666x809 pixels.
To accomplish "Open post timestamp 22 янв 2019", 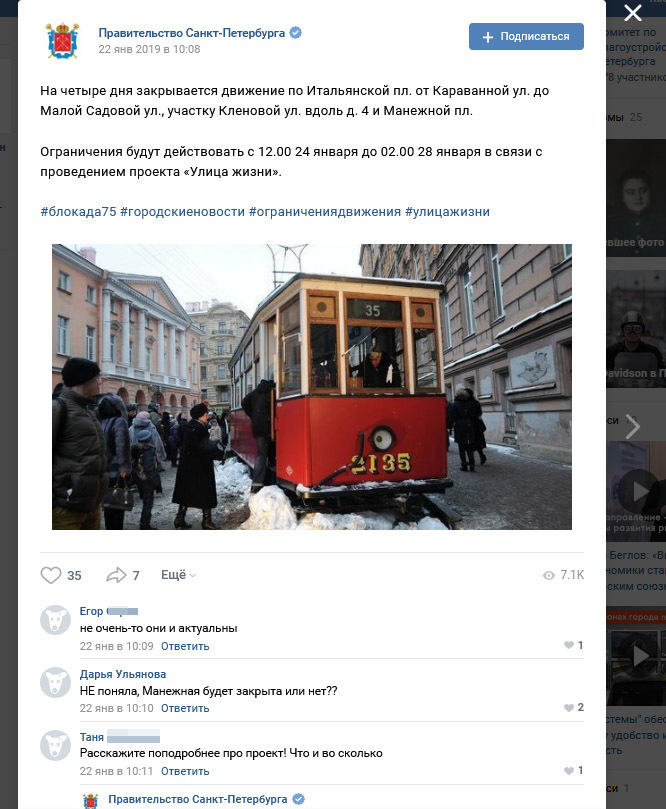I will click(149, 50).
